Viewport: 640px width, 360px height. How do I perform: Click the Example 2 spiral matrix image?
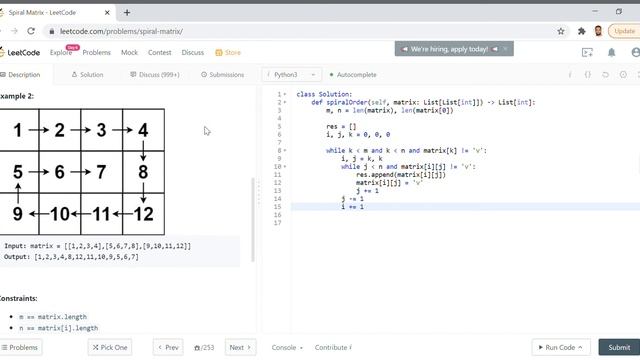(x=82, y=172)
